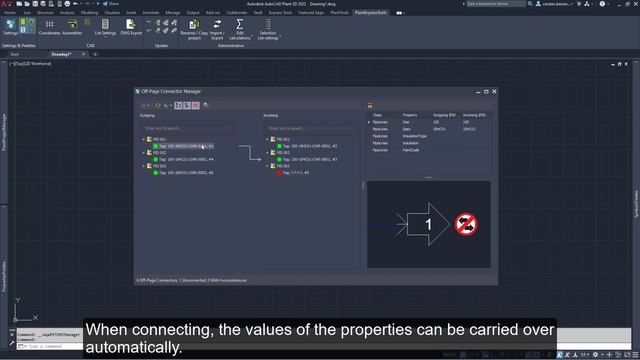Collapse the Outgoing PID-003 tree node
The height and width of the screenshot is (360, 640).
[144, 166]
